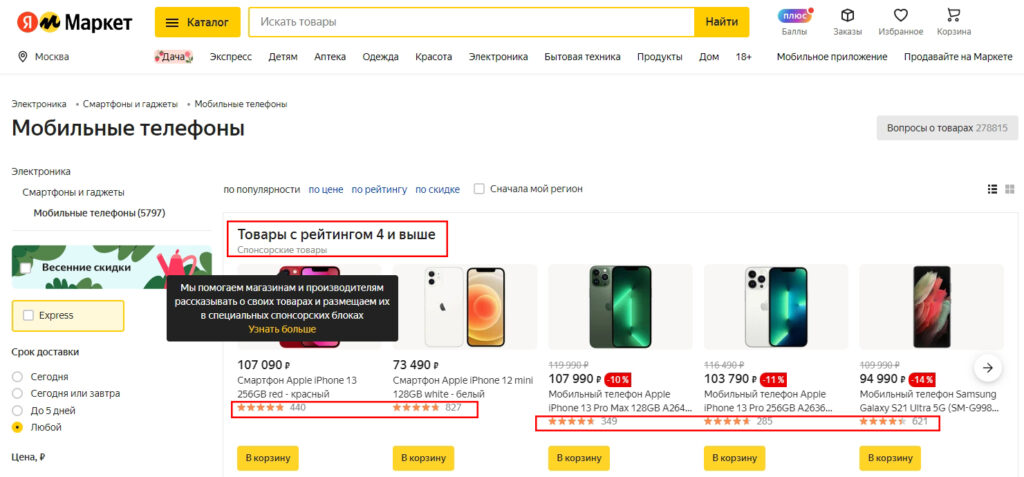Open Вопросы о товарах 278815 button

pyautogui.click(x=947, y=128)
